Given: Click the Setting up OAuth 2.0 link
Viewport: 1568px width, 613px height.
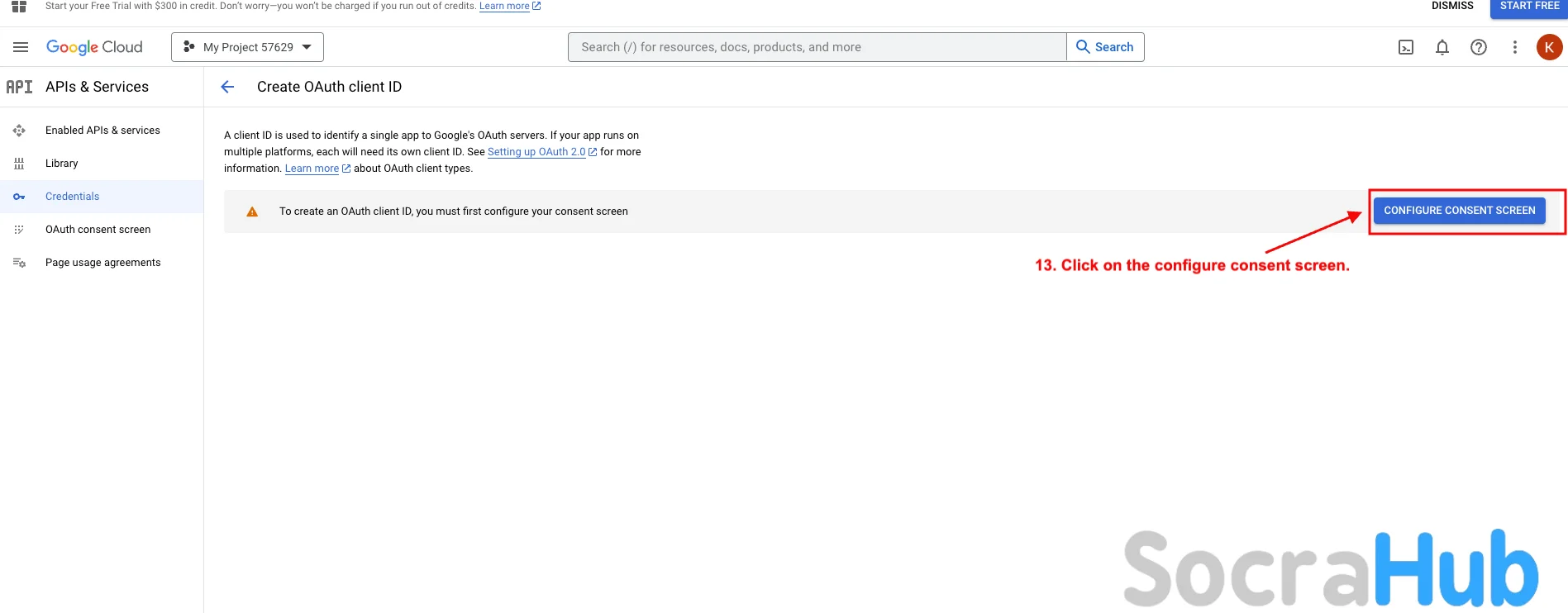Looking at the screenshot, I should tap(536, 152).
